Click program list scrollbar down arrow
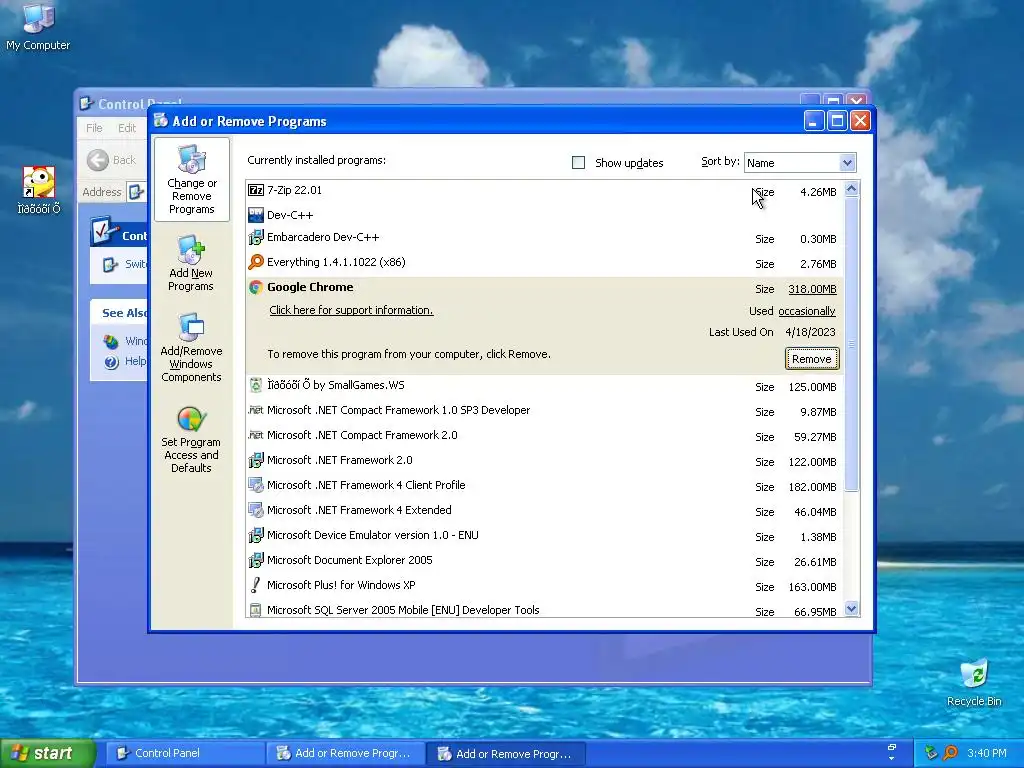This screenshot has width=1024, height=768. [x=851, y=609]
